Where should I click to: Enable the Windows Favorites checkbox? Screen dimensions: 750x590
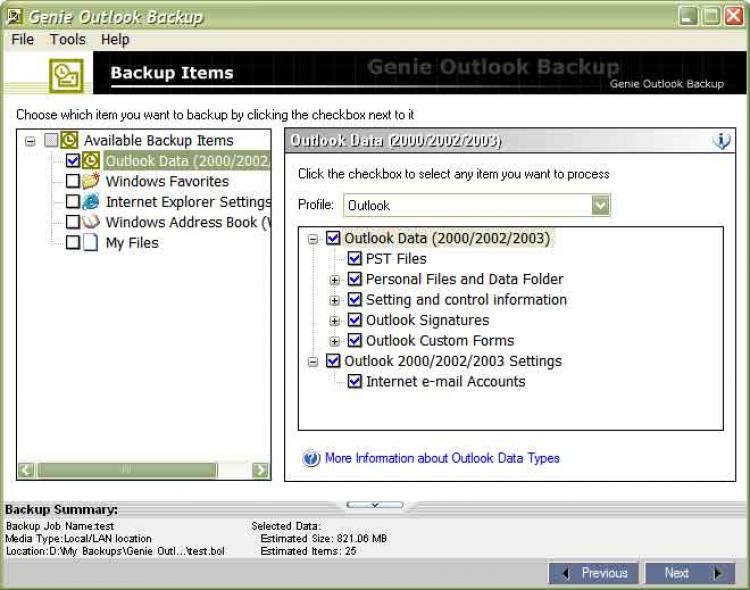click(x=73, y=182)
